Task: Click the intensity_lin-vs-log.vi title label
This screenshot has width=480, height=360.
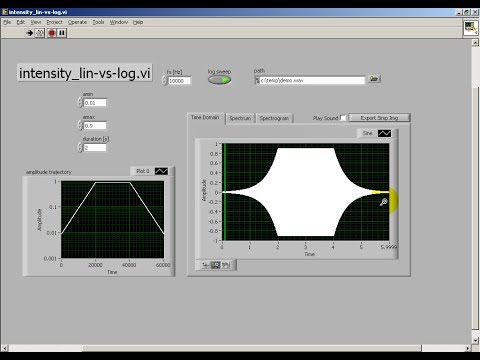Action: coord(85,73)
